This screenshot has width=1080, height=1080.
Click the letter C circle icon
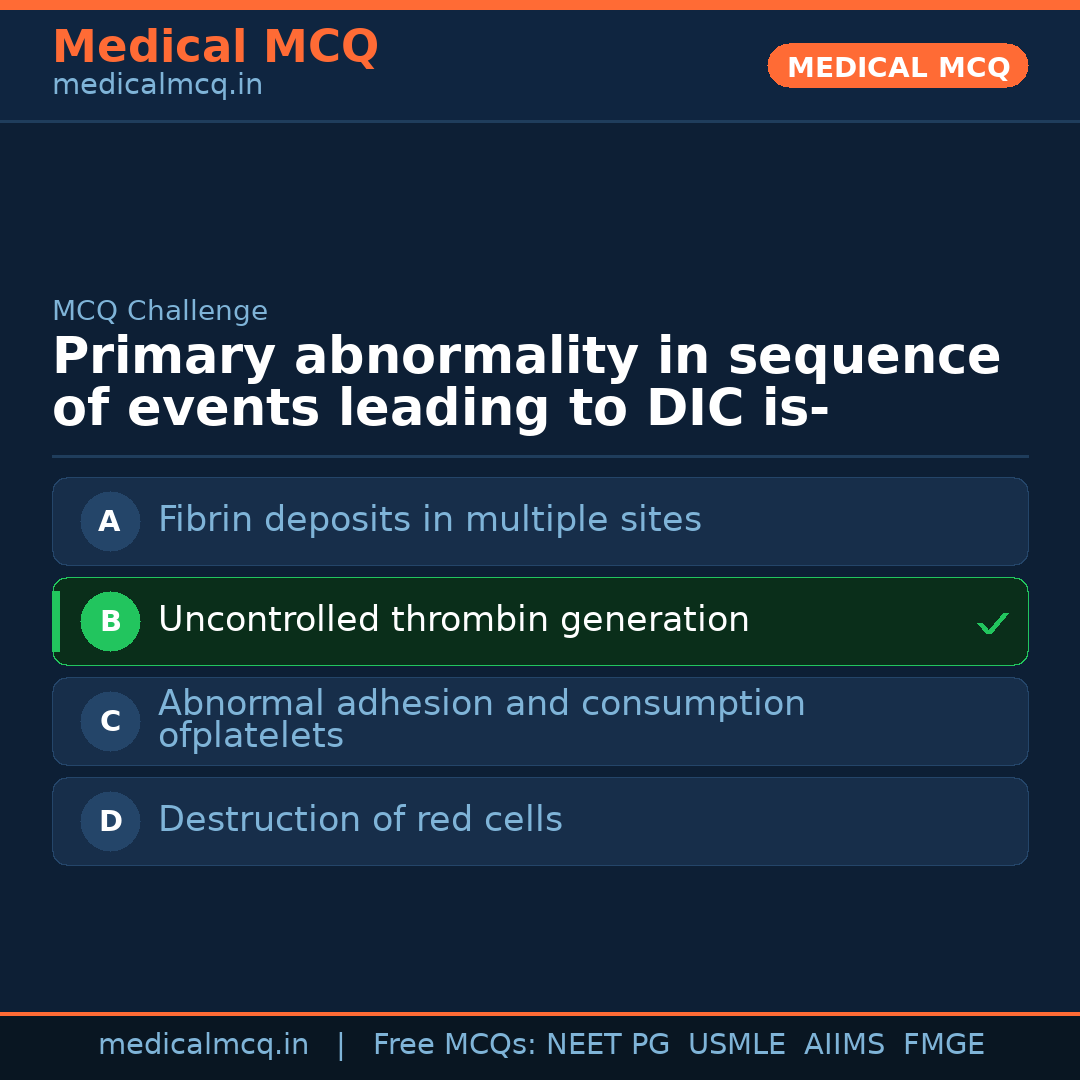click(x=110, y=721)
